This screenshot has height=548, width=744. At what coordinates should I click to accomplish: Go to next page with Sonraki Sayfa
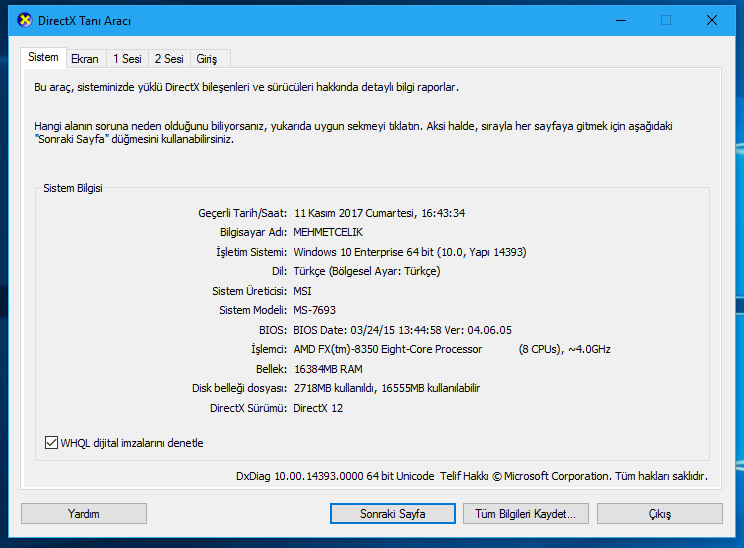click(392, 514)
